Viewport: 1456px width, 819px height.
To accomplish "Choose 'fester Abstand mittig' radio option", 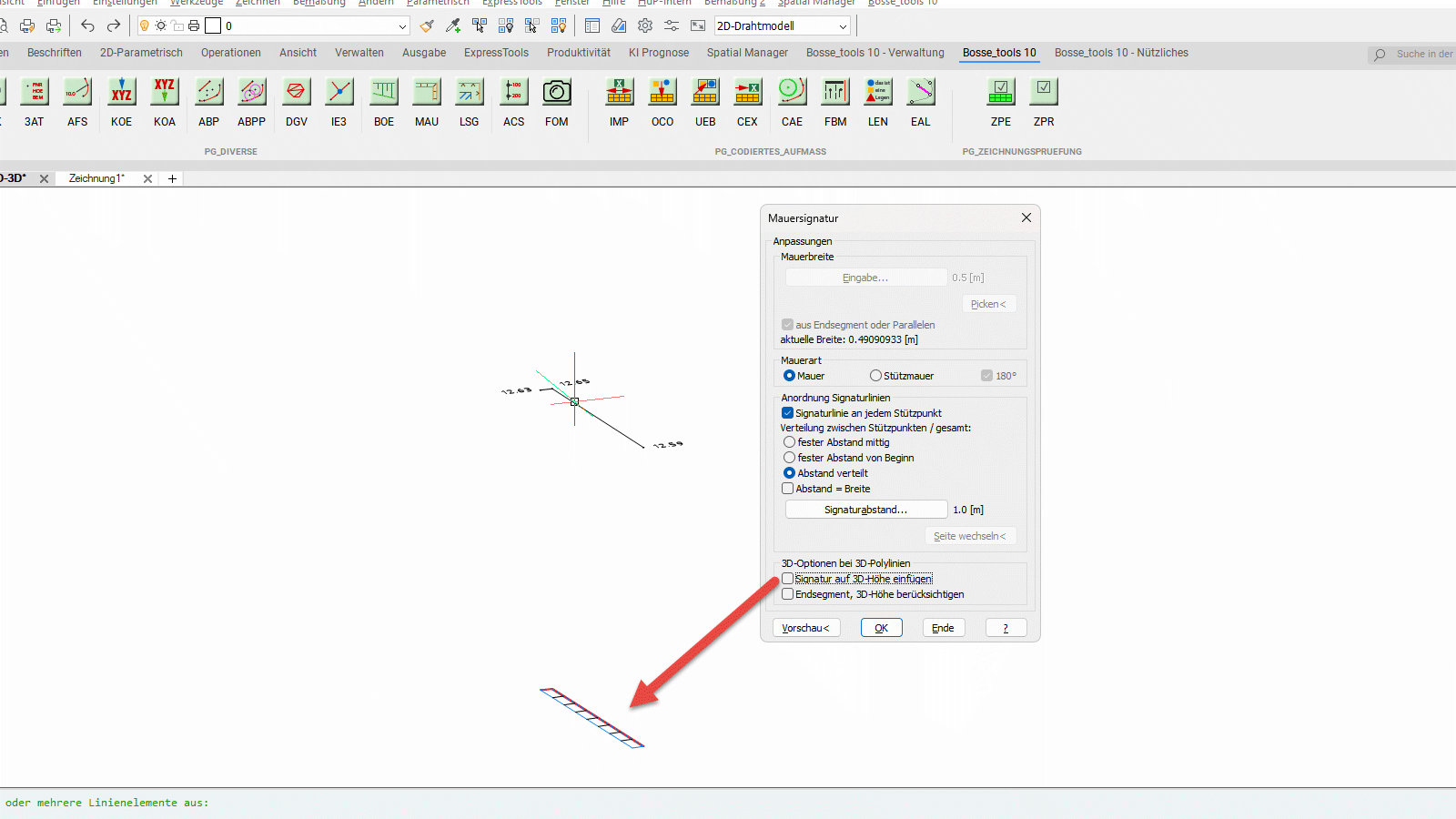I will tap(789, 442).
